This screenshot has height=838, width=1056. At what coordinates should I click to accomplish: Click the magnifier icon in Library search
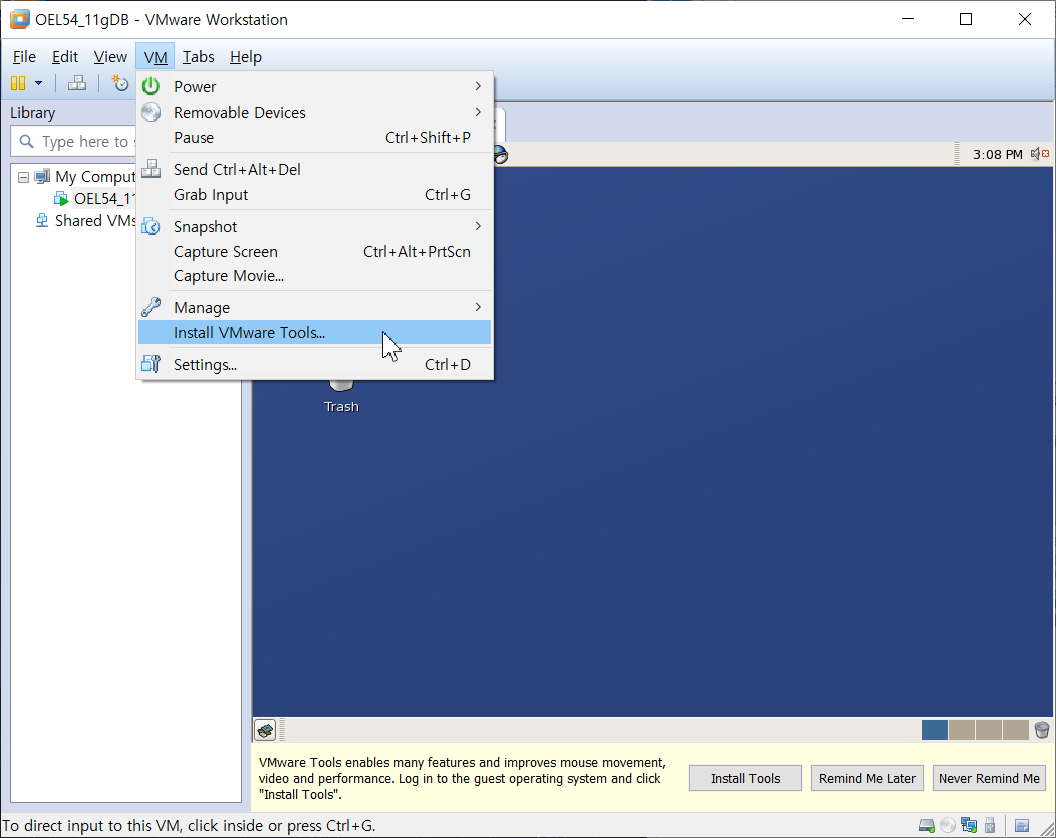tap(26, 141)
